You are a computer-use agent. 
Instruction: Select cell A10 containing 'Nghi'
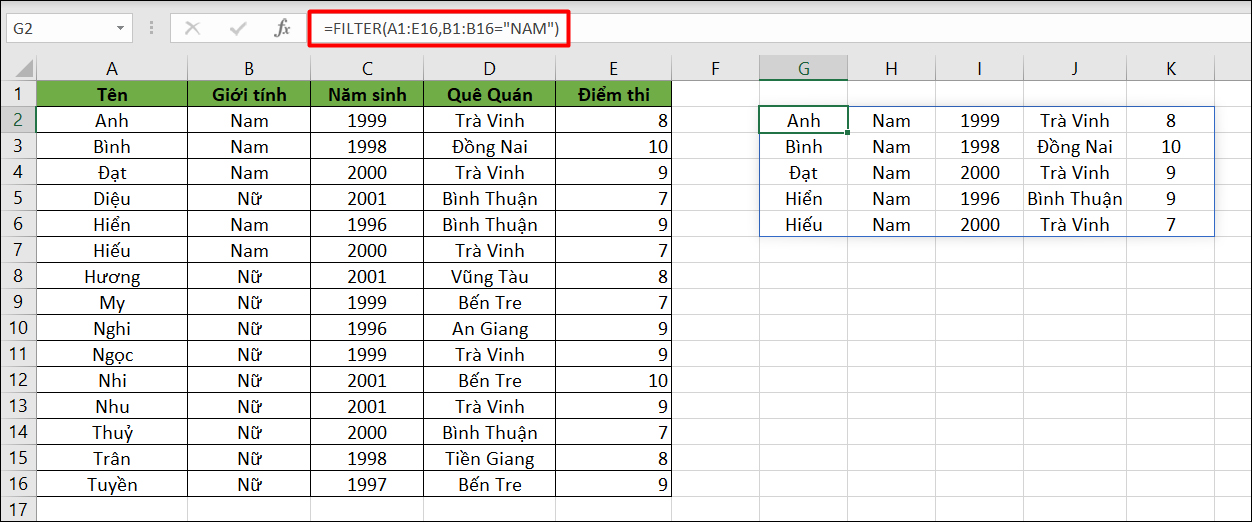tap(112, 328)
